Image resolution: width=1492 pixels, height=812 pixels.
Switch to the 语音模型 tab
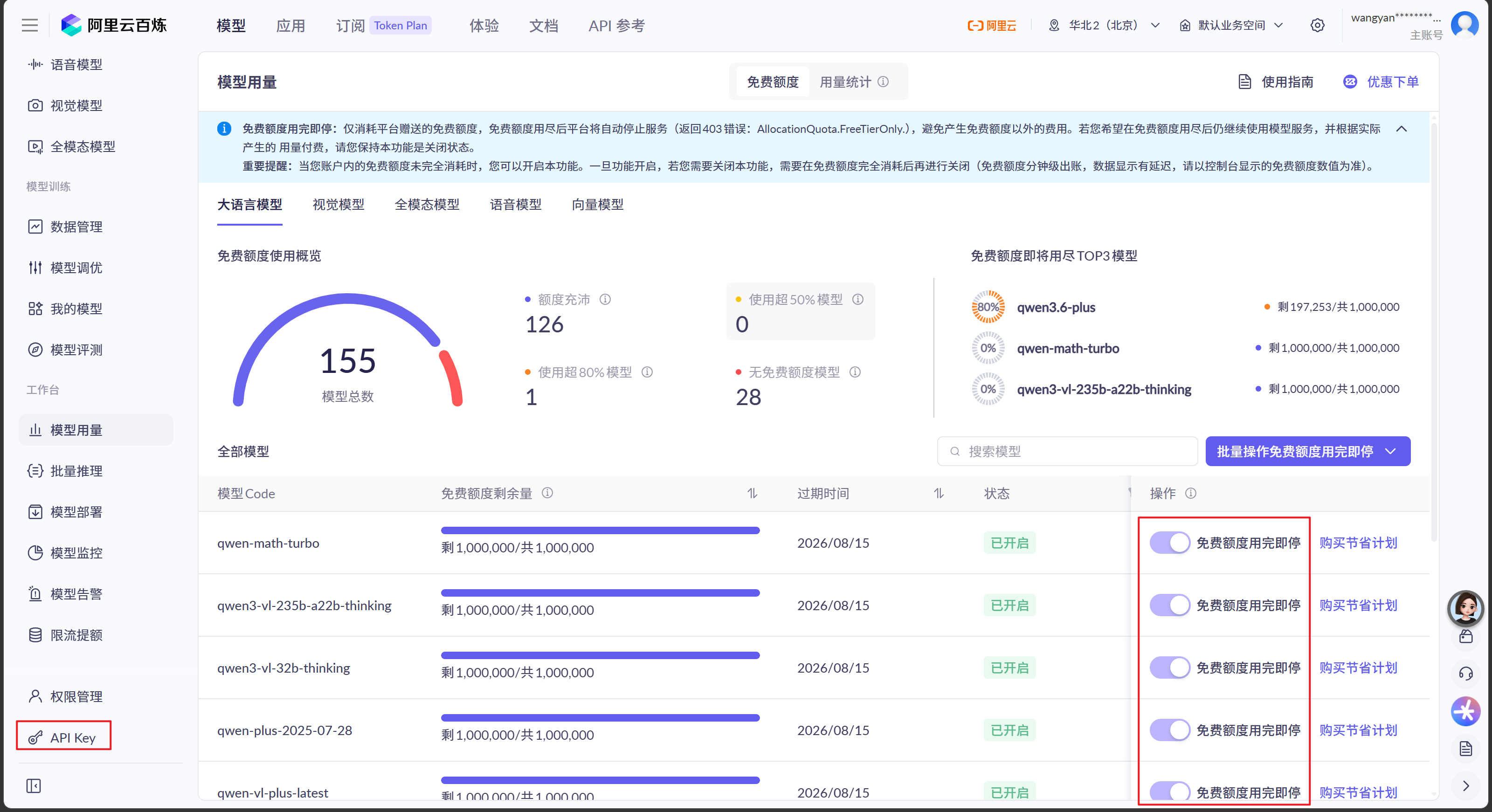point(516,205)
